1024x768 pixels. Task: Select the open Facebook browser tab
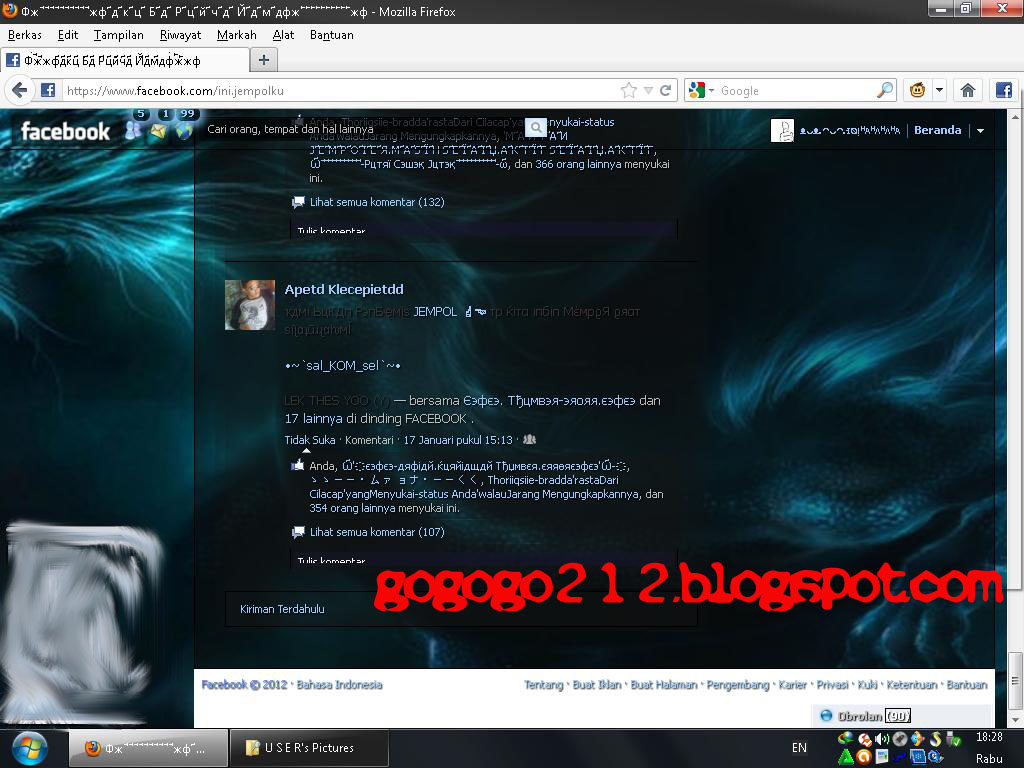pyautogui.click(x=125, y=60)
